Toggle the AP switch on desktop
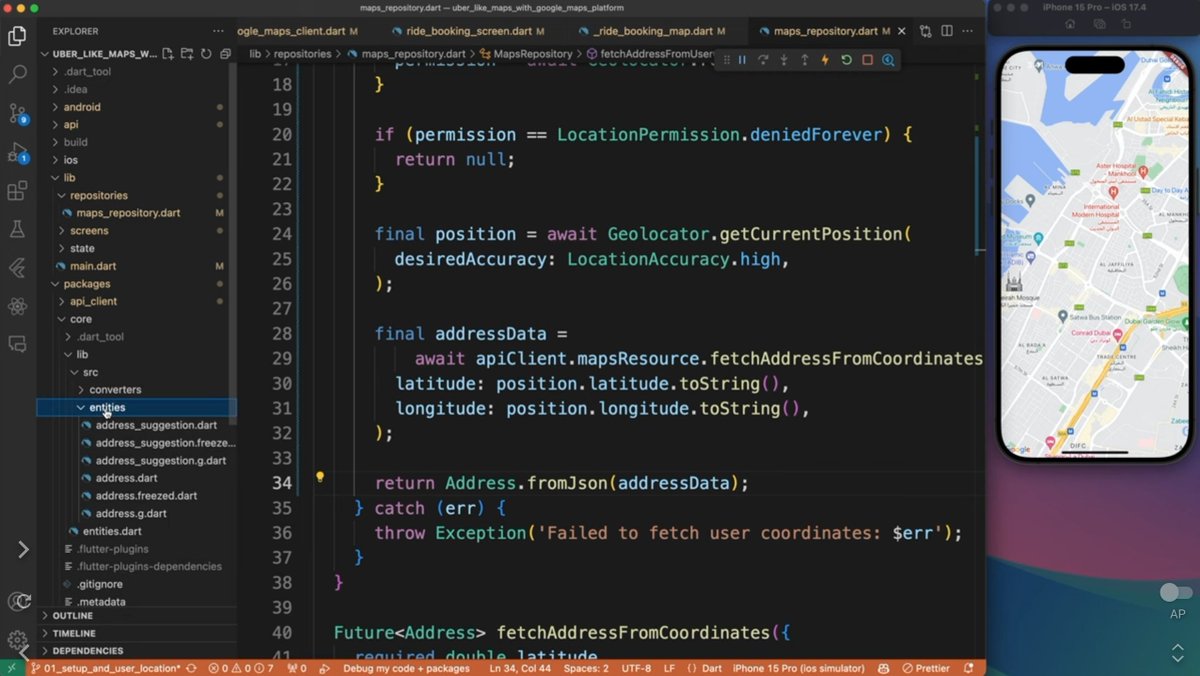 point(1176,593)
